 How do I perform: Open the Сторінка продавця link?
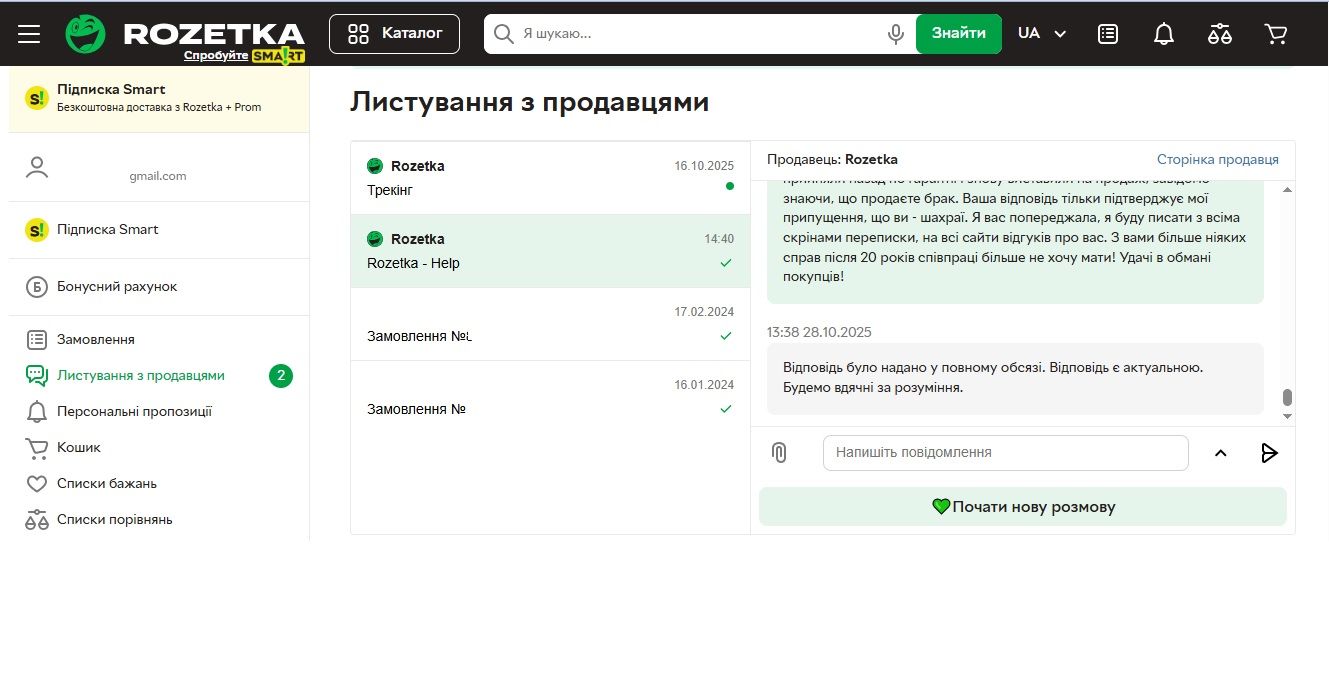(x=1217, y=160)
